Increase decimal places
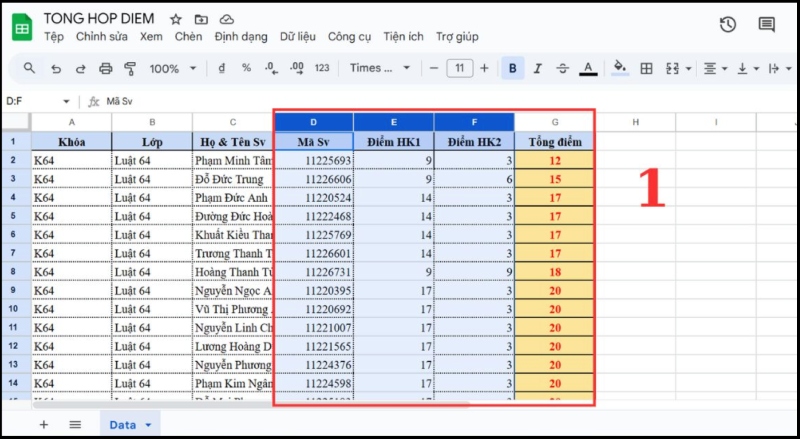Screen dimensions: 800x439 tap(296, 68)
